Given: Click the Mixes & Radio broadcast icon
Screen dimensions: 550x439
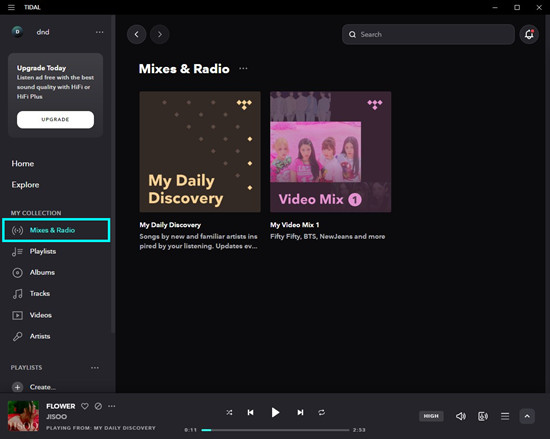Looking at the screenshot, I should pyautogui.click(x=18, y=230).
